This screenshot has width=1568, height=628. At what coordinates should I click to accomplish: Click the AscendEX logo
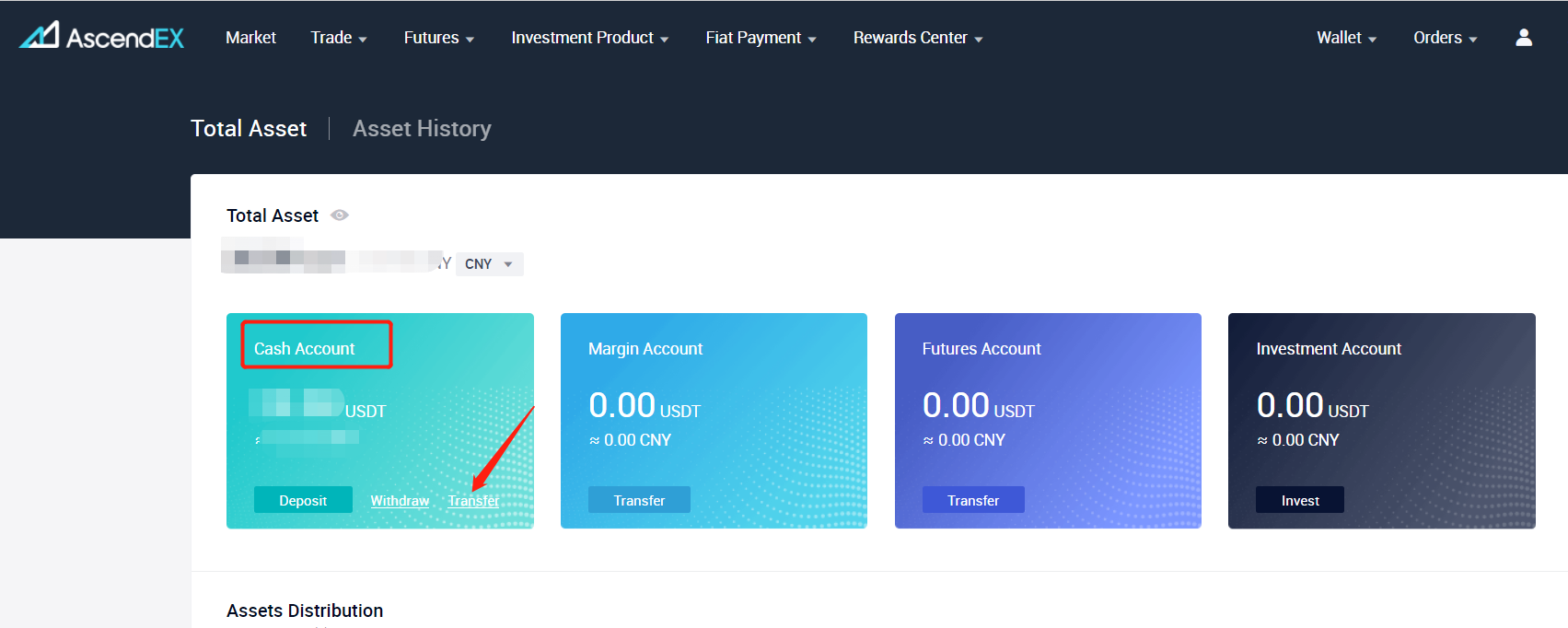(102, 37)
